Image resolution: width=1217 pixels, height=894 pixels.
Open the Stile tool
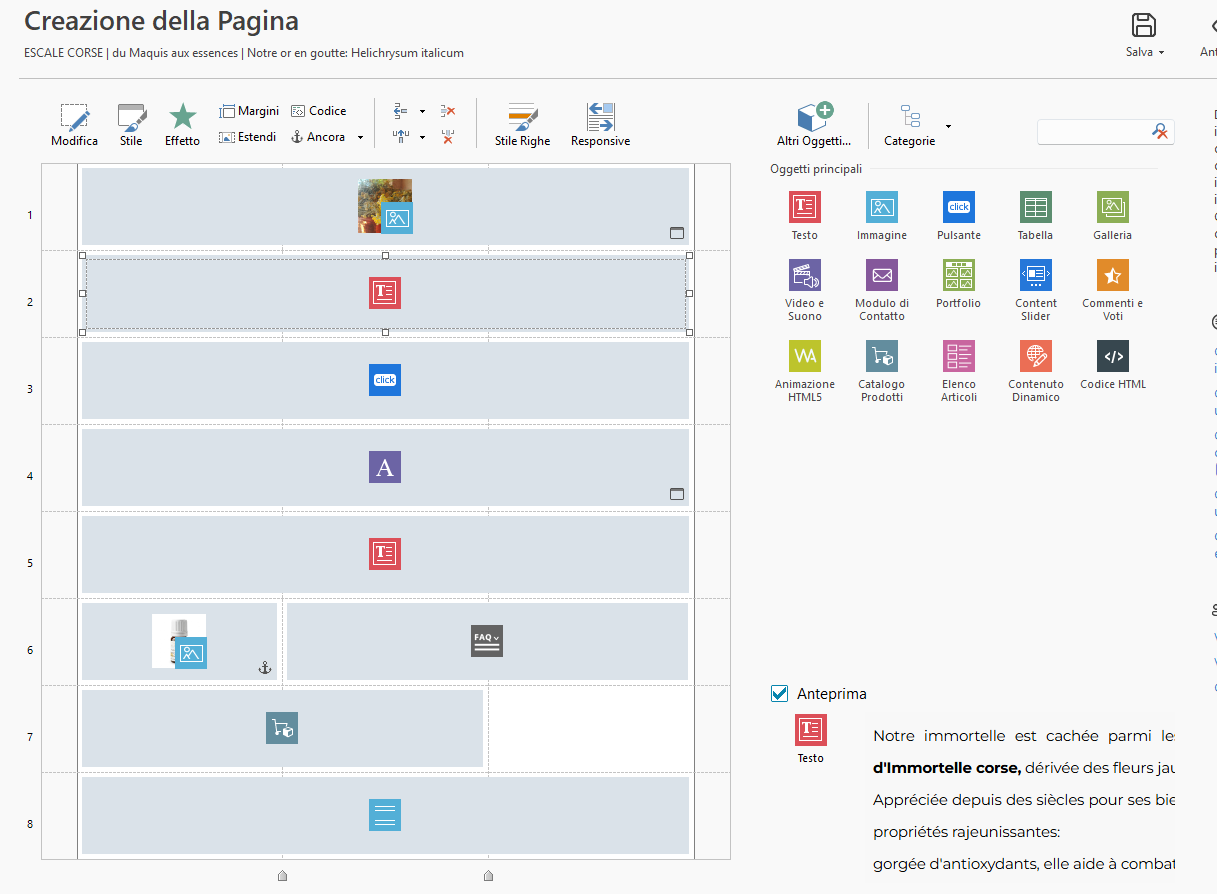[131, 119]
